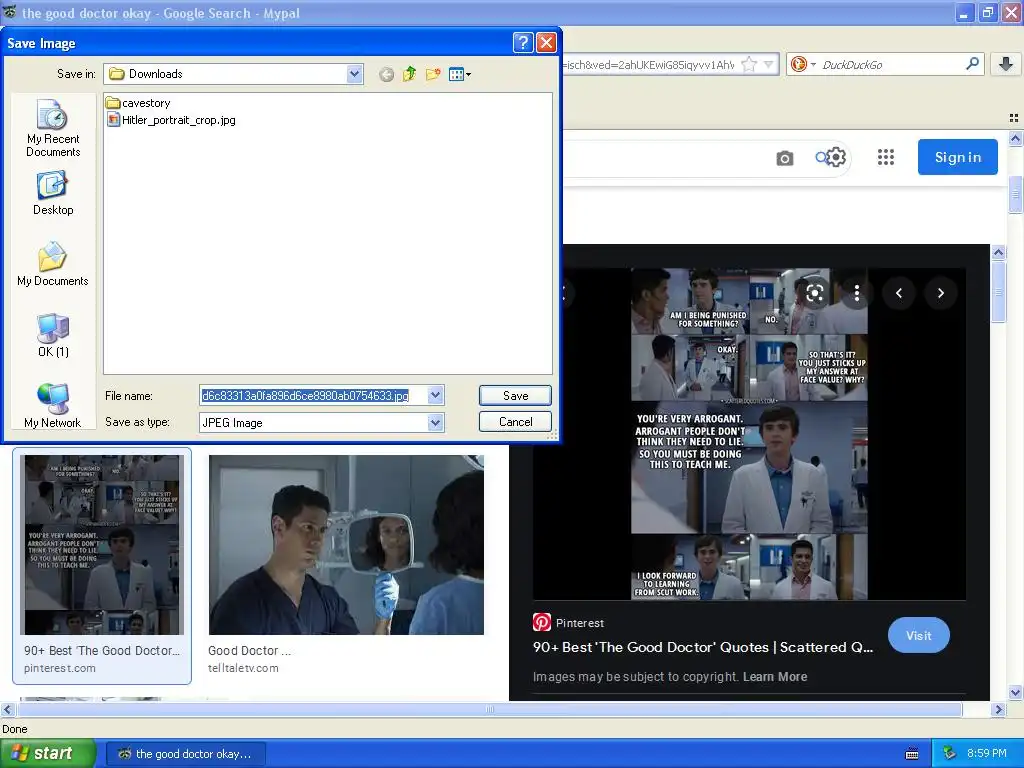Click the page vertical scrollbar up arrow
The width and height of the screenshot is (1024, 768).
(1016, 138)
